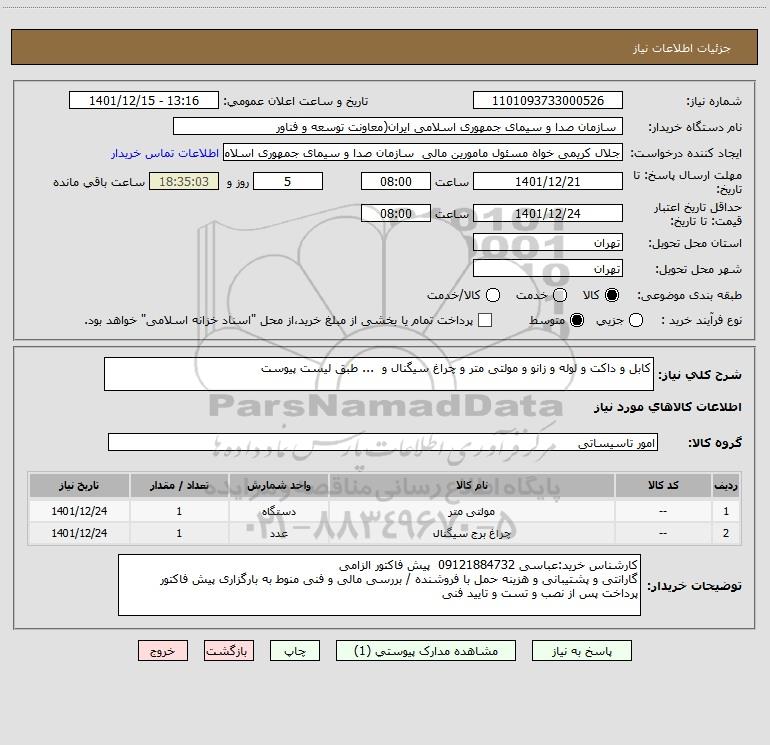This screenshot has width=770, height=745.
Task: Click the پاسخ به نیاز button
Action: pyautogui.click(x=582, y=651)
